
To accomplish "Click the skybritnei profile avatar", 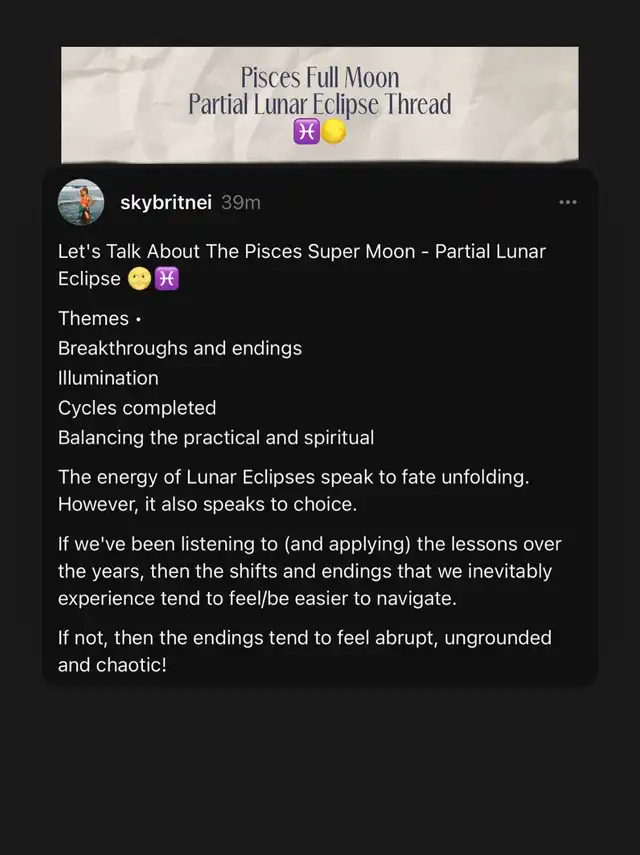I will coord(81,202).
